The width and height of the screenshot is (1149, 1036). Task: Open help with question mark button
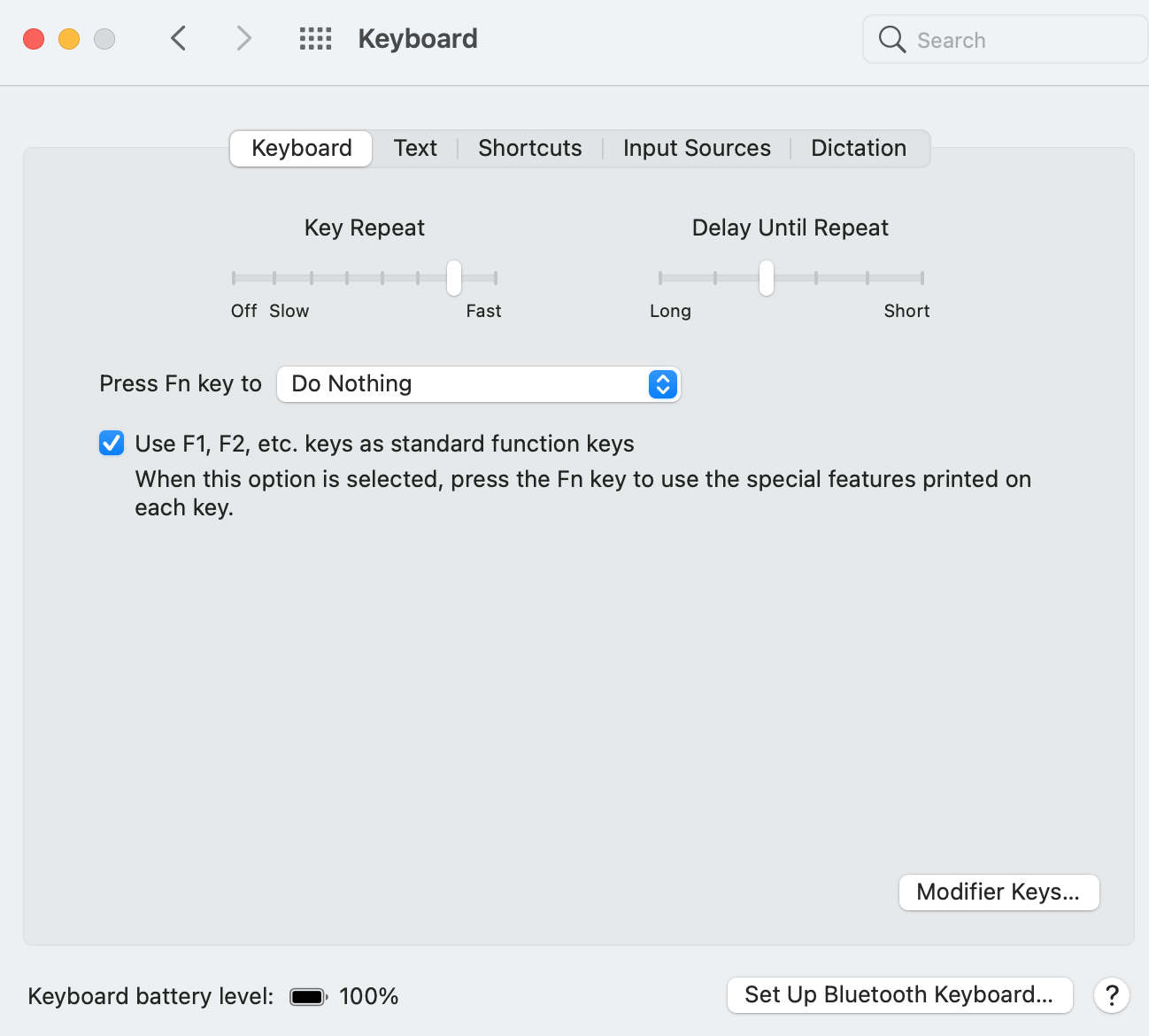click(x=1111, y=995)
